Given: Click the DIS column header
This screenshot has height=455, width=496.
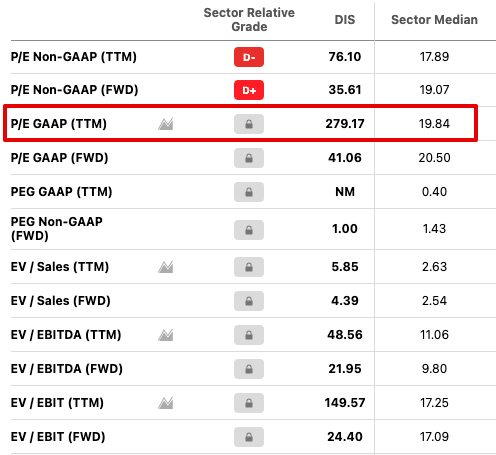Looking at the screenshot, I should point(345,20).
